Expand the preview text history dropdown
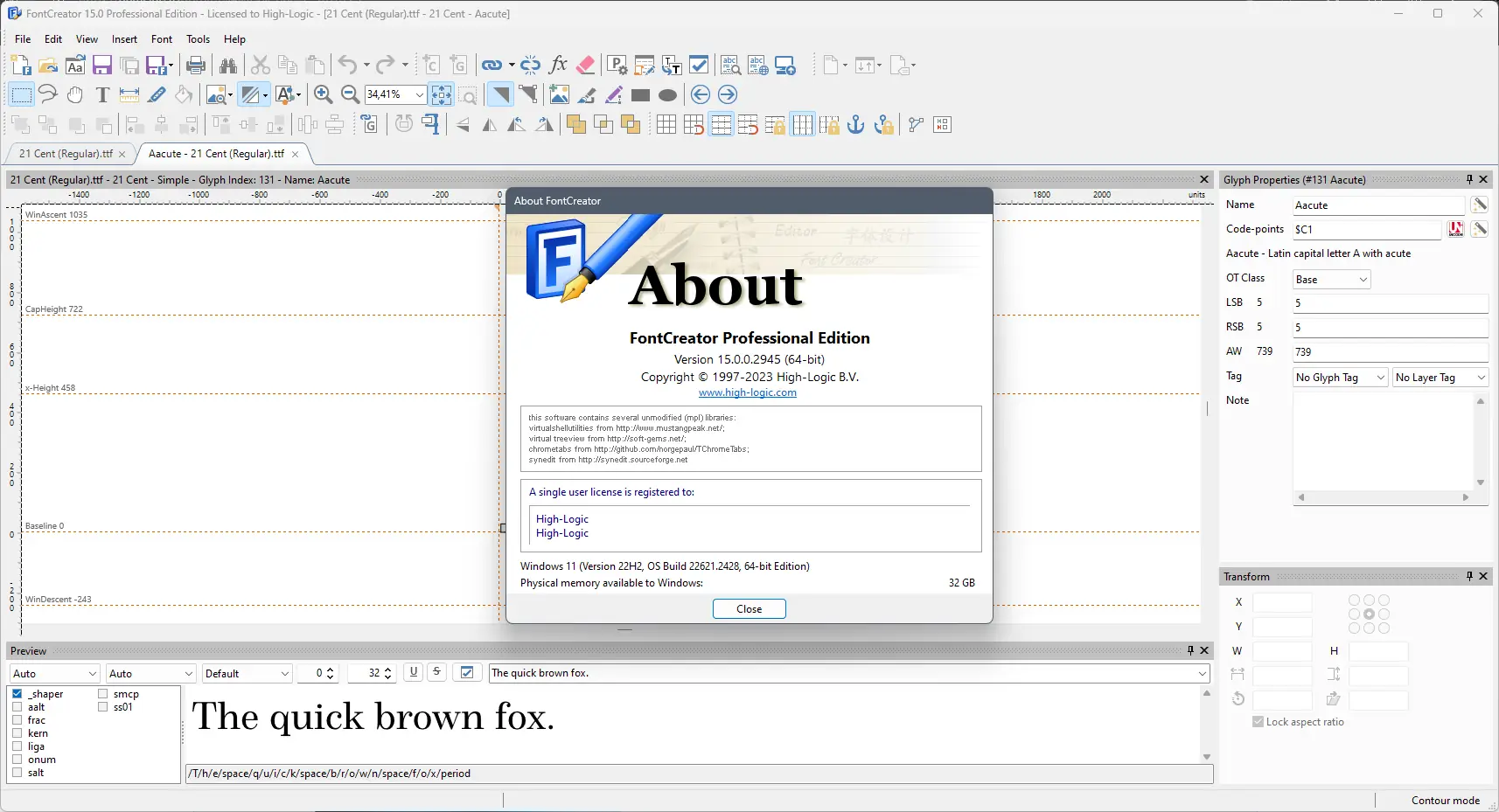Image resolution: width=1499 pixels, height=812 pixels. click(1203, 673)
